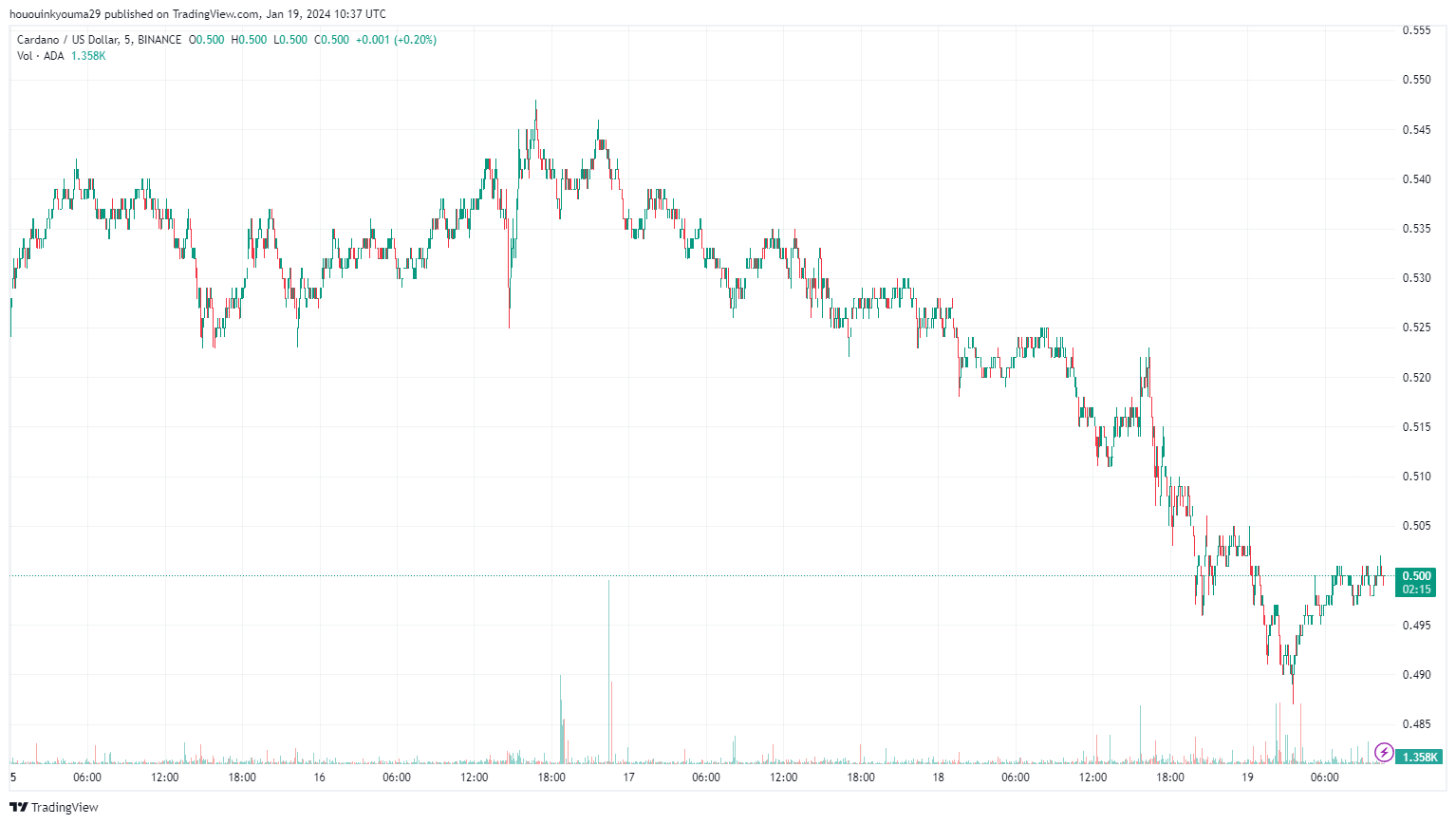Image resolution: width=1456 pixels, height=824 pixels.
Task: Click the close value C0.500
Action: pyautogui.click(x=332, y=40)
